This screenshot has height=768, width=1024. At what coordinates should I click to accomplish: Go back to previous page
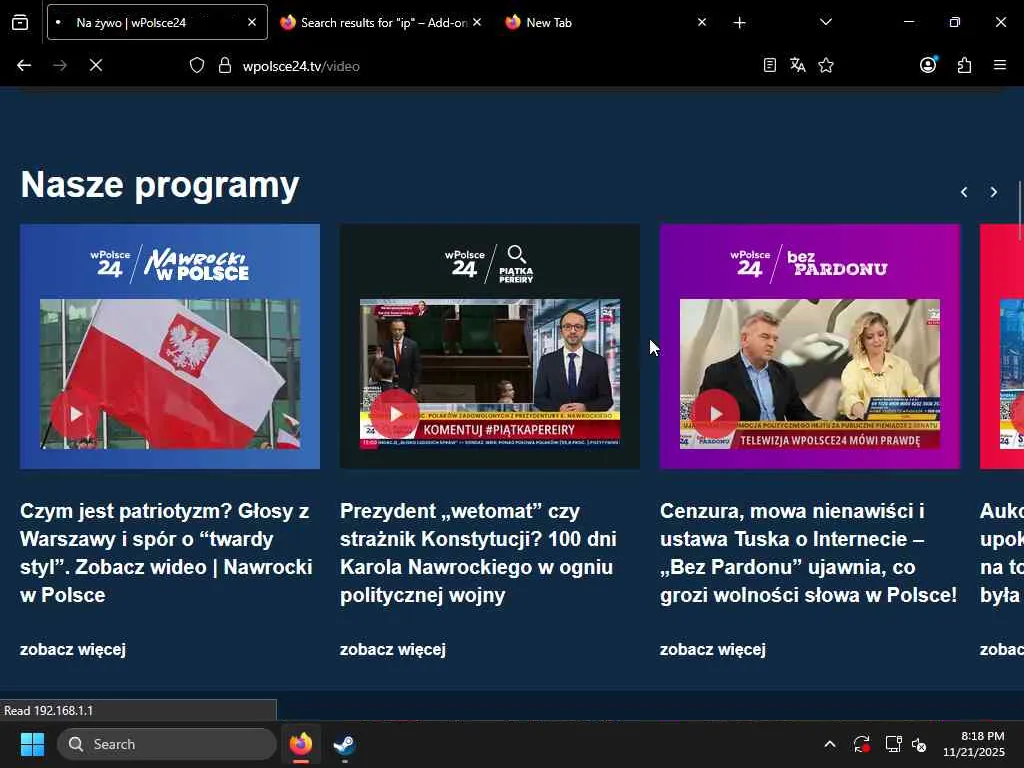click(x=24, y=65)
